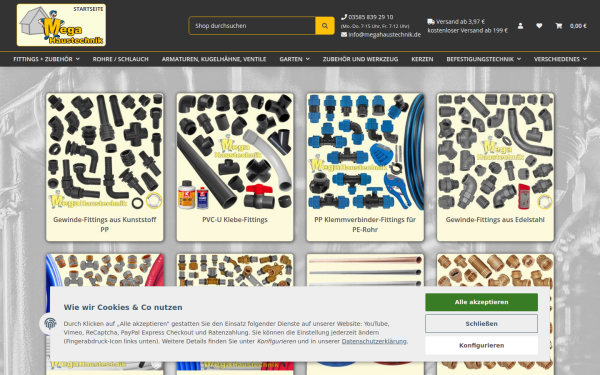
Task: Click the phone number 03585 839 29 10
Action: click(371, 17)
